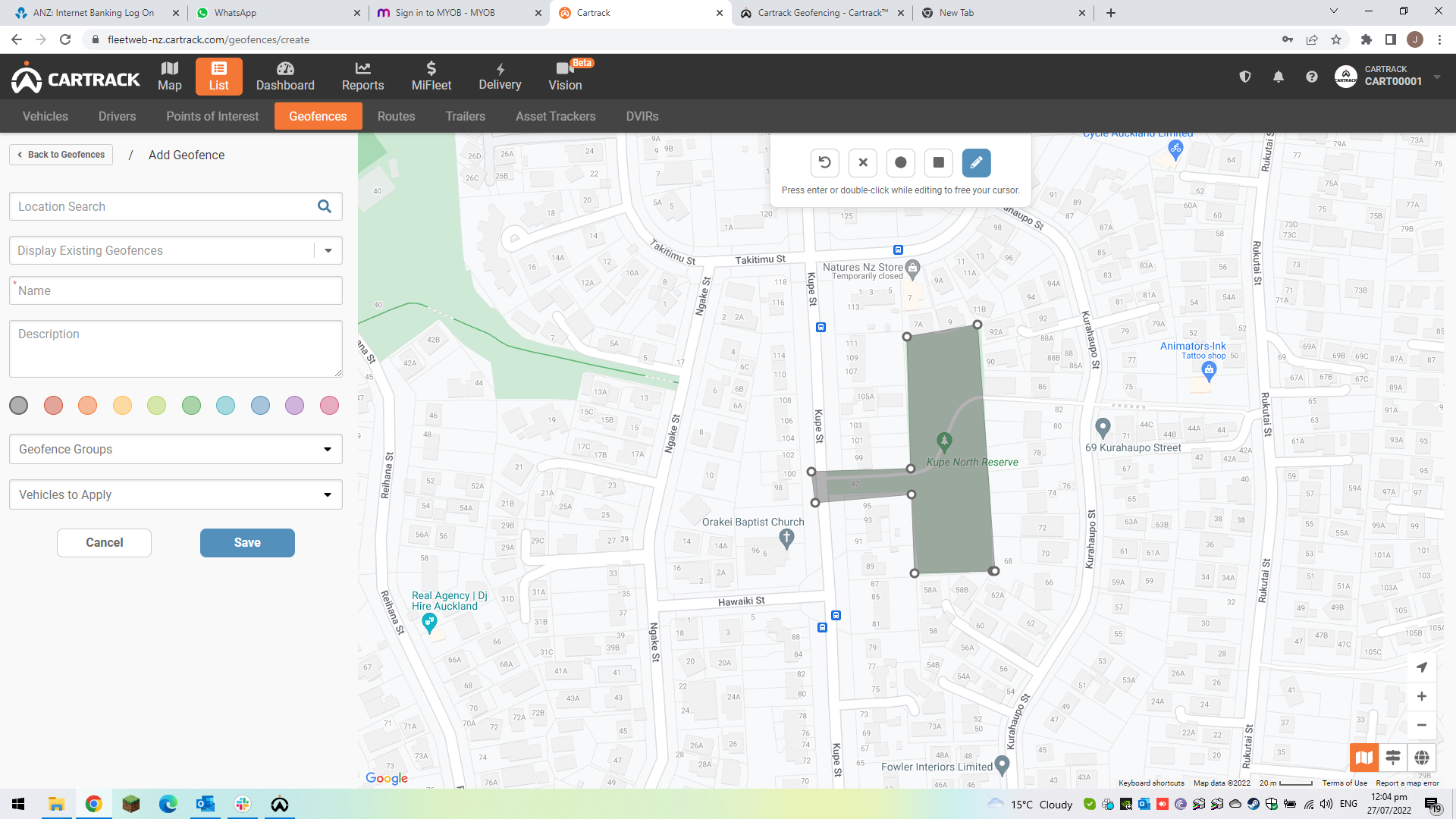Select the circle geofence drawing tool
The width and height of the screenshot is (1456, 819).
tap(900, 162)
